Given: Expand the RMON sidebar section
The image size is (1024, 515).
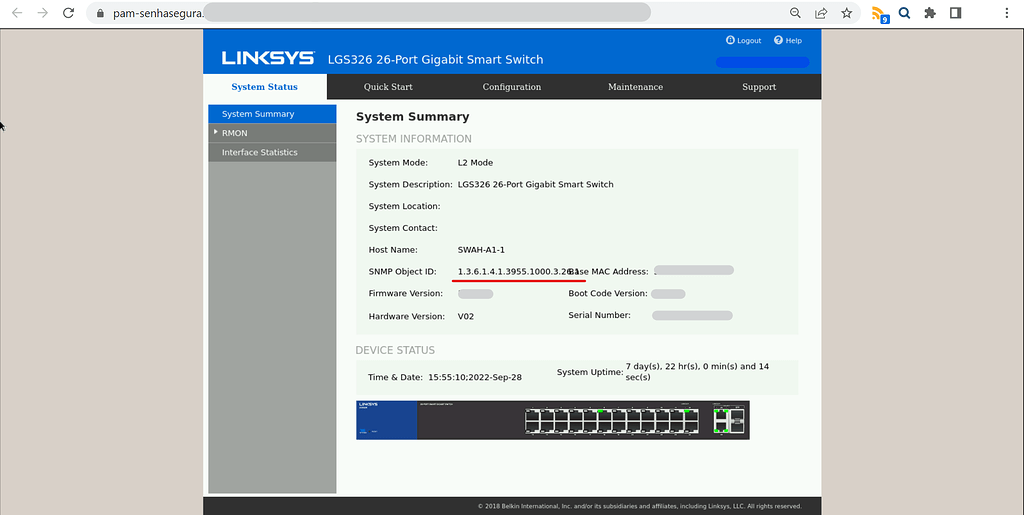Looking at the screenshot, I should coord(272,133).
